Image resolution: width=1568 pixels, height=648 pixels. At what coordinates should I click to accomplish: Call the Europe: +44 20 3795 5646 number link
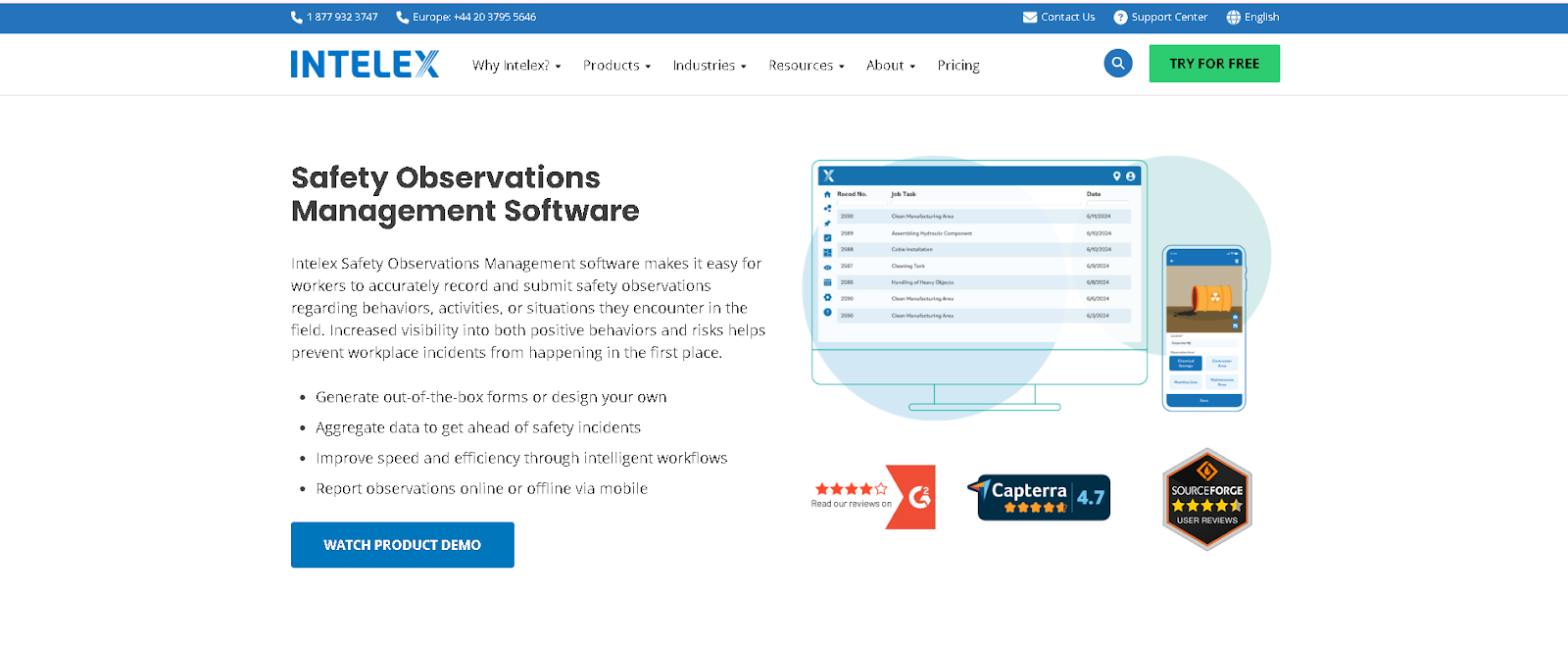(474, 17)
